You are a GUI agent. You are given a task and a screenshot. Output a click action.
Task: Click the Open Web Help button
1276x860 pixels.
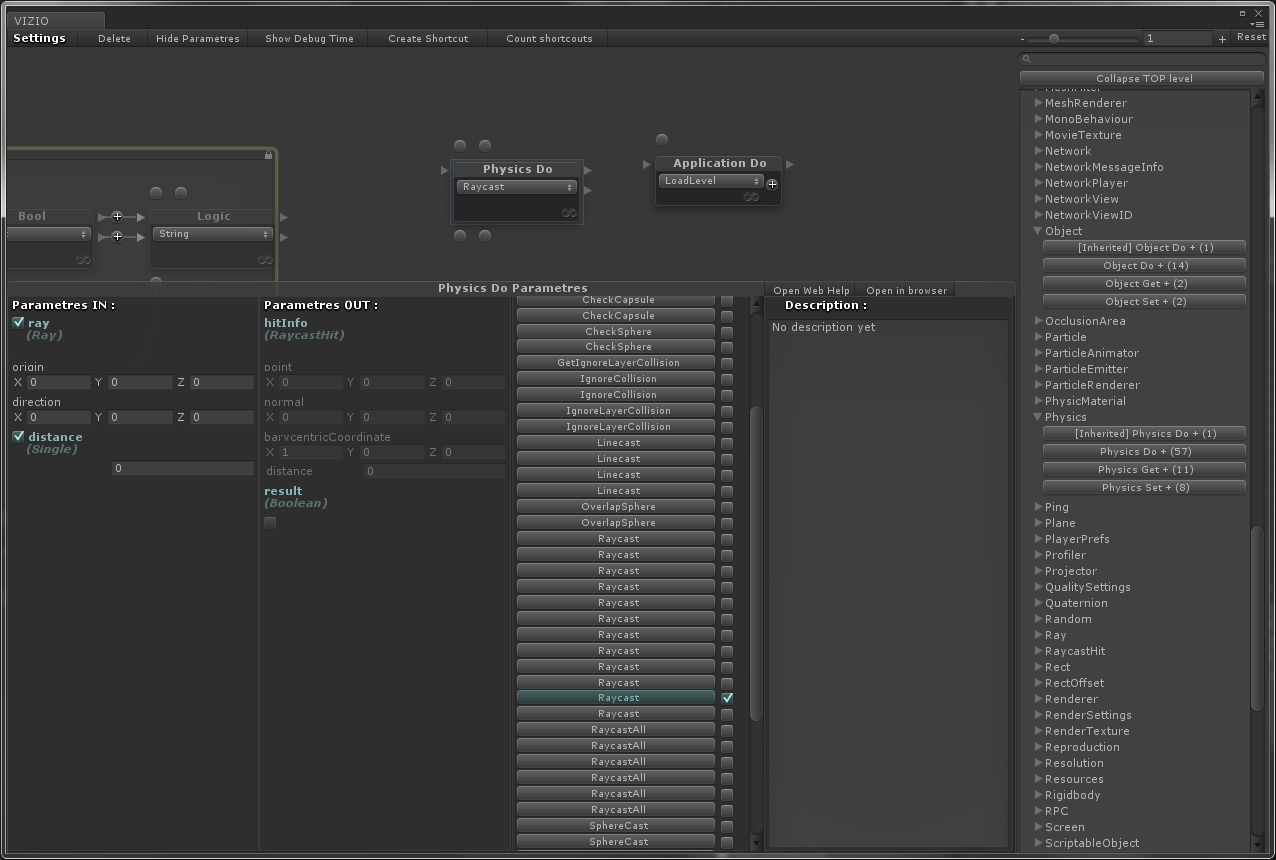coord(811,290)
